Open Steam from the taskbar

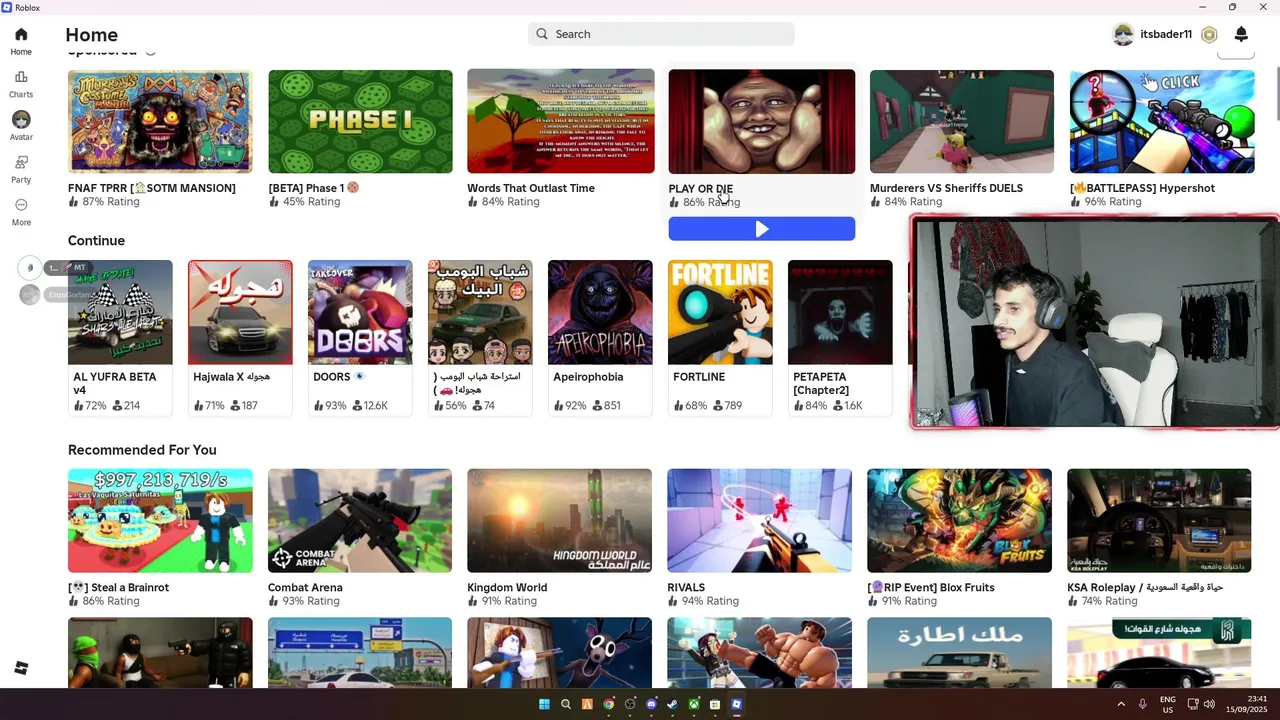point(673,704)
